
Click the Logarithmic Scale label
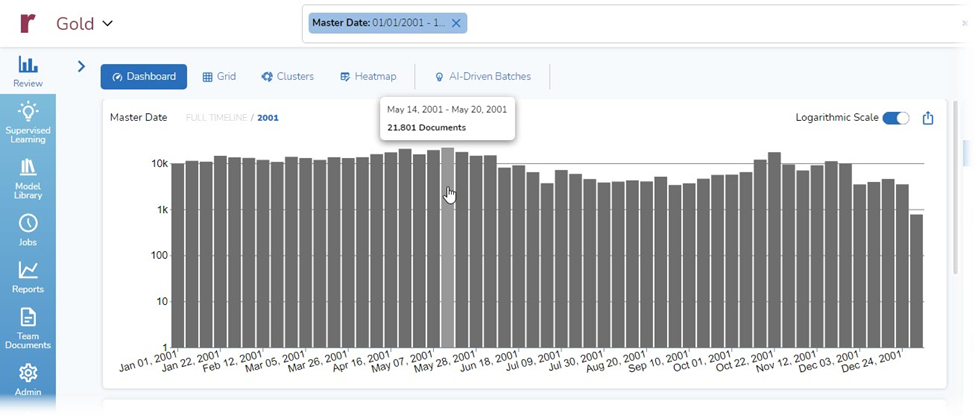click(837, 118)
